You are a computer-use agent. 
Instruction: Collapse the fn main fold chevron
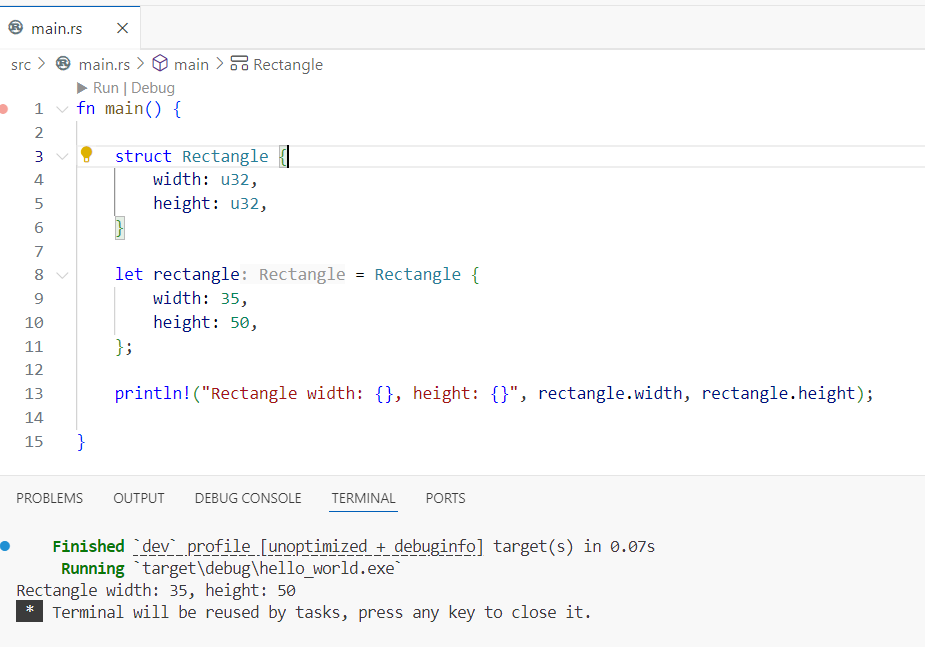tap(62, 109)
